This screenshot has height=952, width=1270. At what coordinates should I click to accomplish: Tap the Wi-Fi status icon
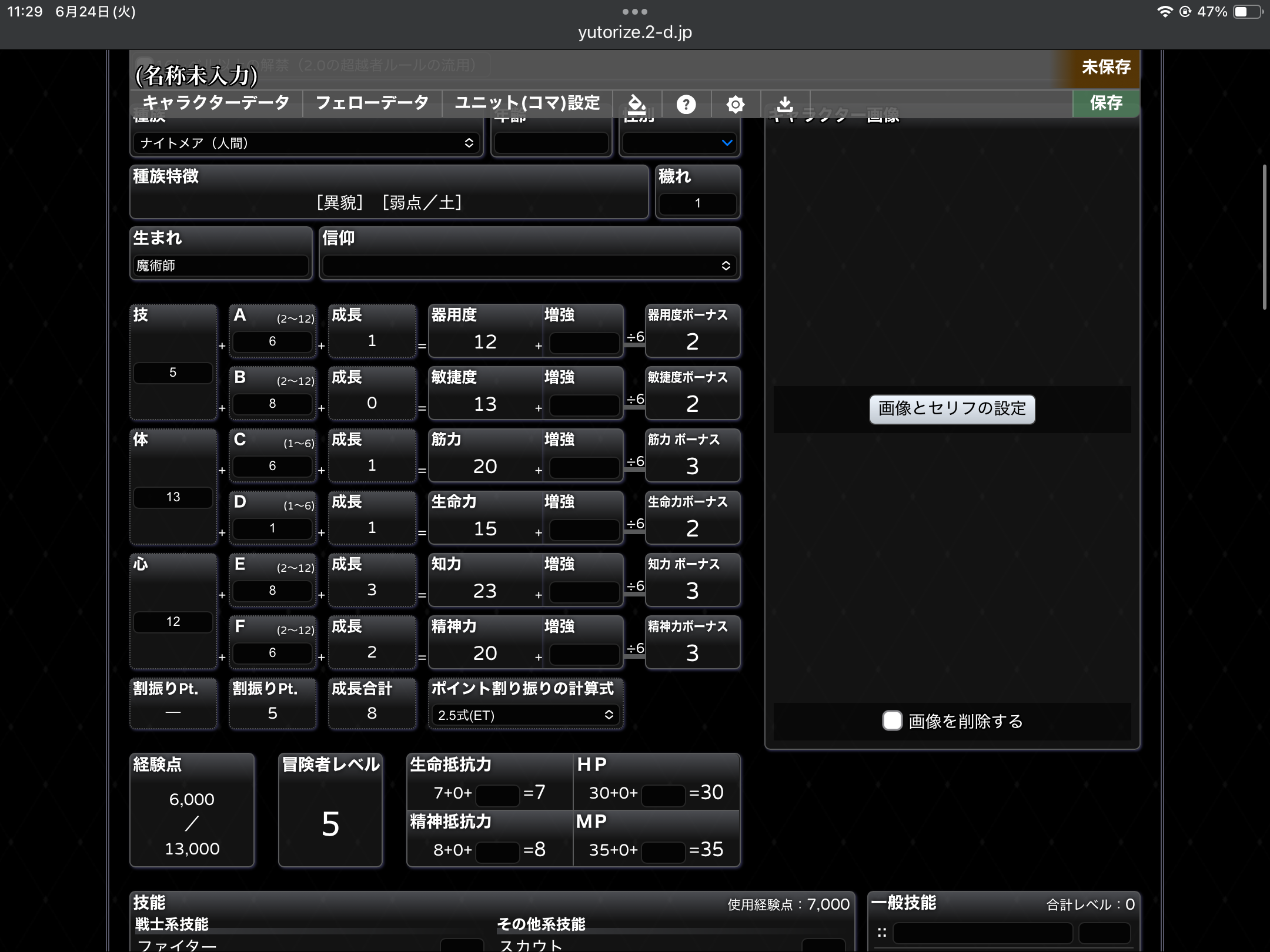[1164, 12]
